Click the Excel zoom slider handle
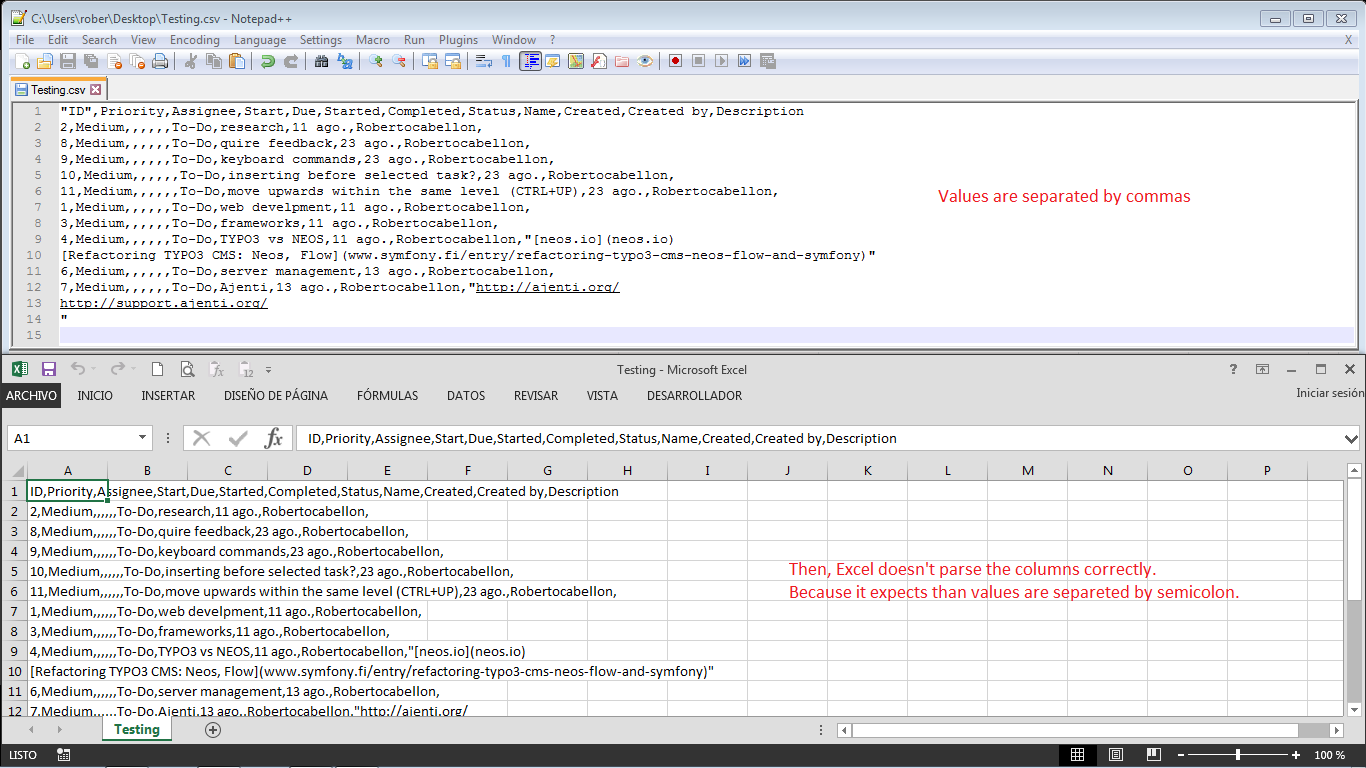The width and height of the screenshot is (1366, 768). click(x=1238, y=755)
